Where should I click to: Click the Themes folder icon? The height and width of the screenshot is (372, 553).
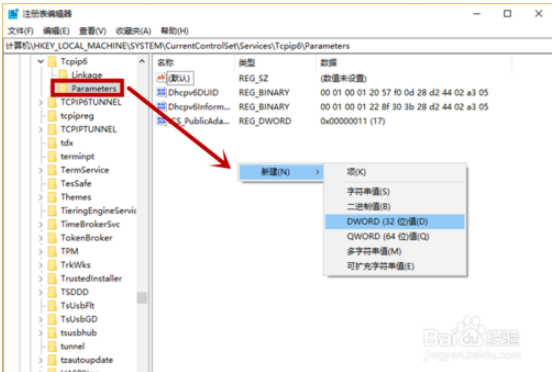52,197
